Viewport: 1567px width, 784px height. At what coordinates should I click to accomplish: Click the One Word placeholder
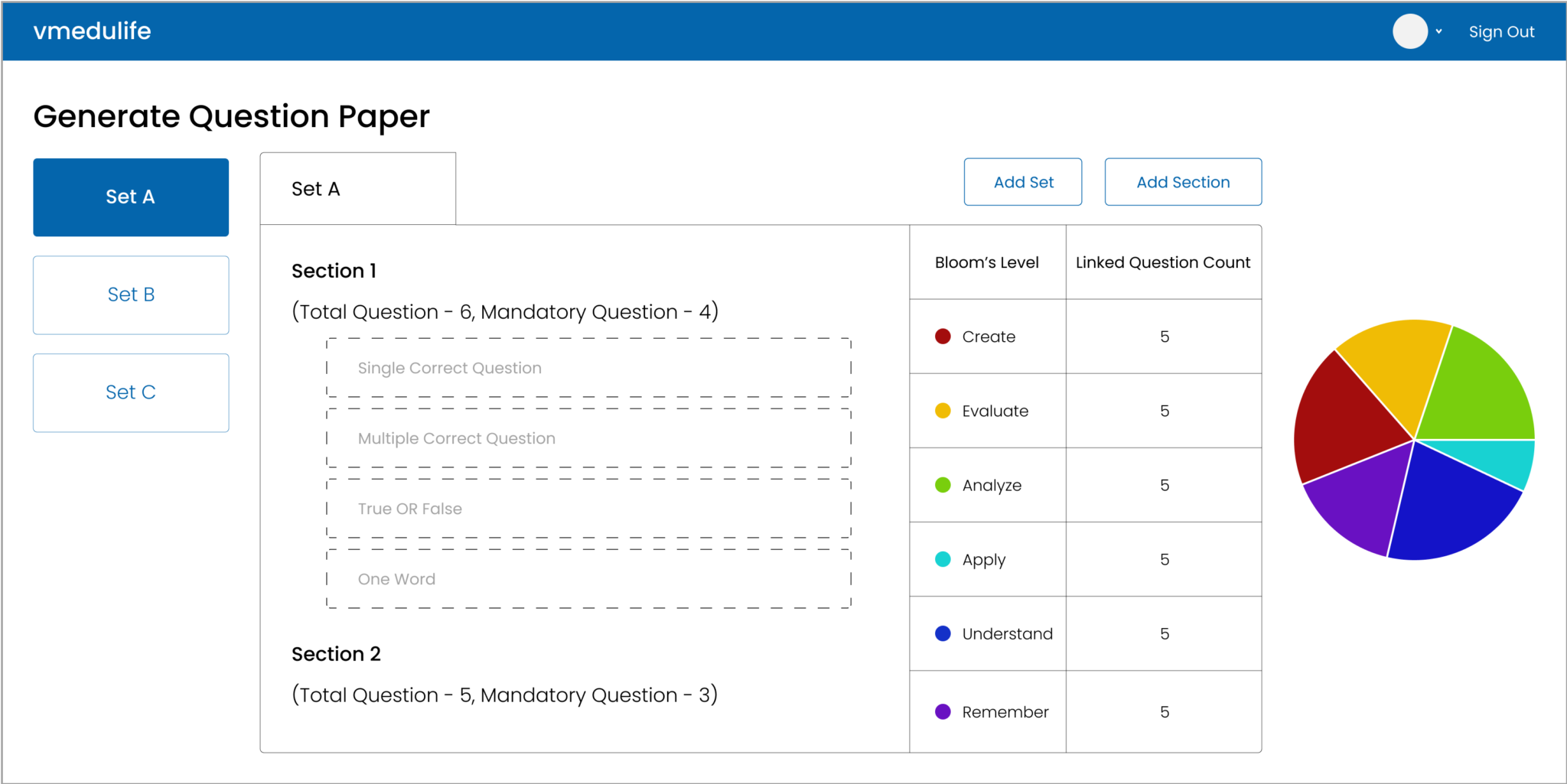[397, 578]
